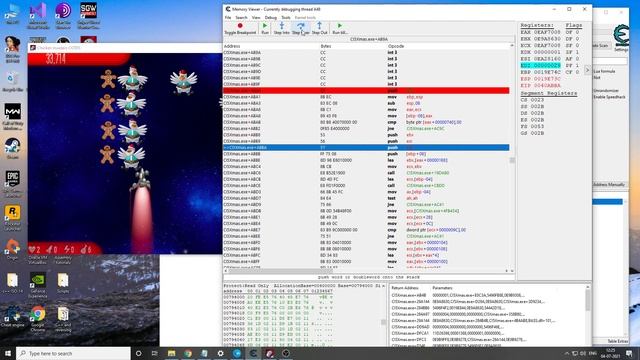
Task: Click the Run till toolbar button
Action: (x=340, y=29)
